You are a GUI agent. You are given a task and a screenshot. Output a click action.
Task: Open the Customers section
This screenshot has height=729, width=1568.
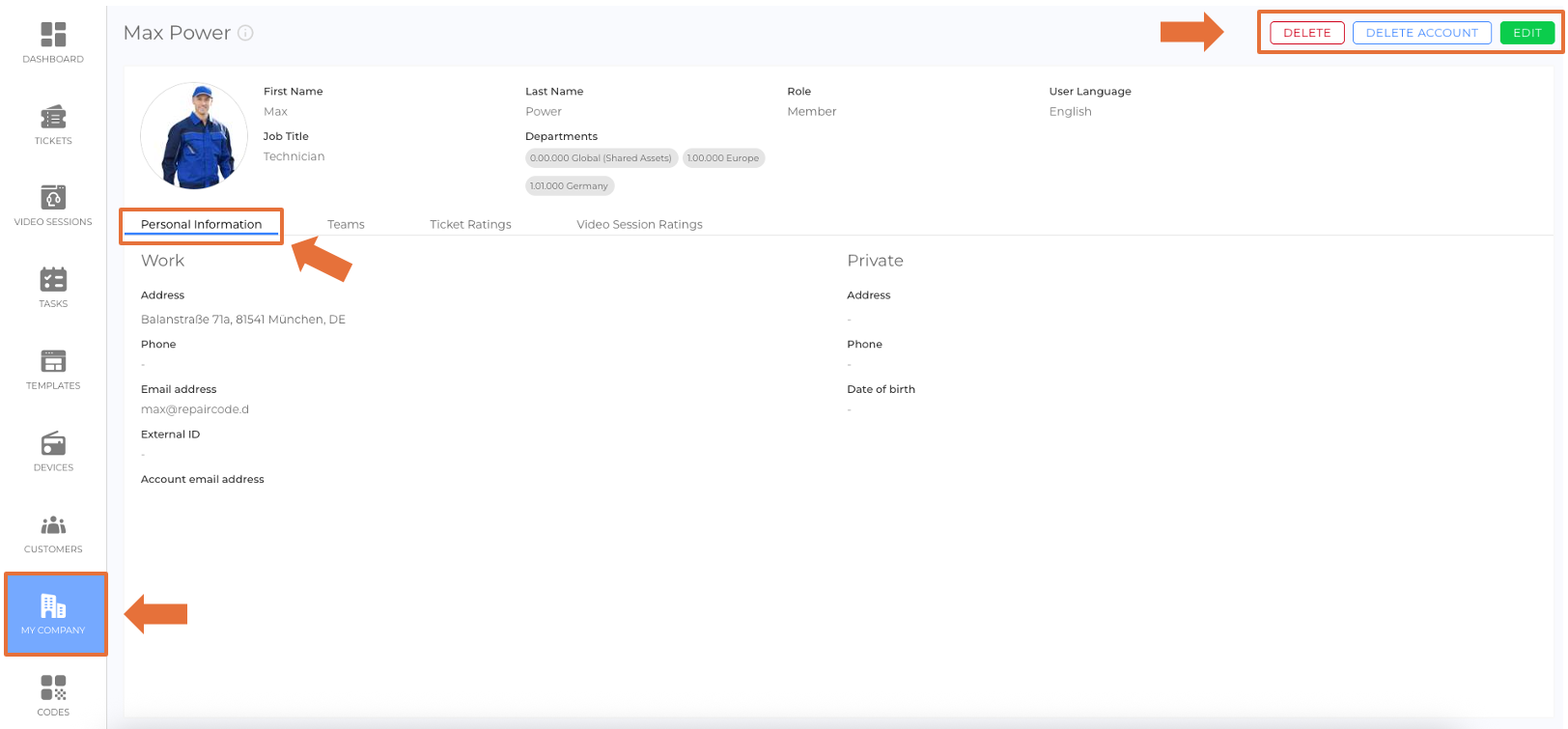tap(53, 533)
